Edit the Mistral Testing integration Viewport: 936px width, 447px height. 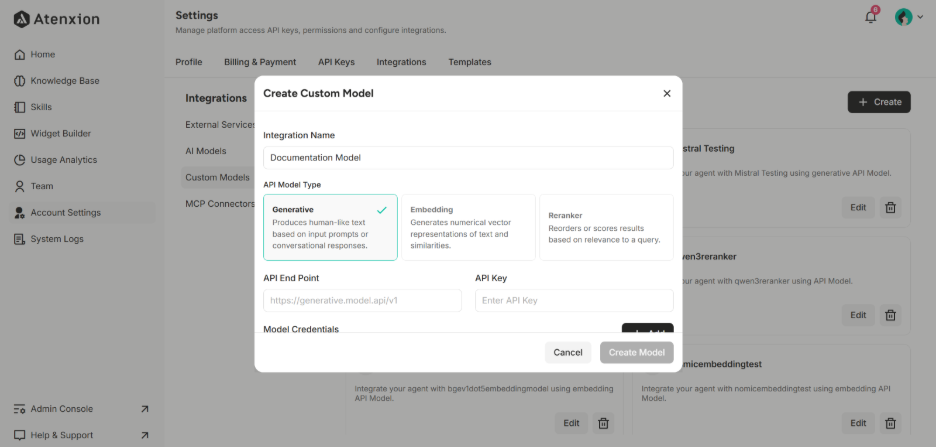tap(858, 207)
